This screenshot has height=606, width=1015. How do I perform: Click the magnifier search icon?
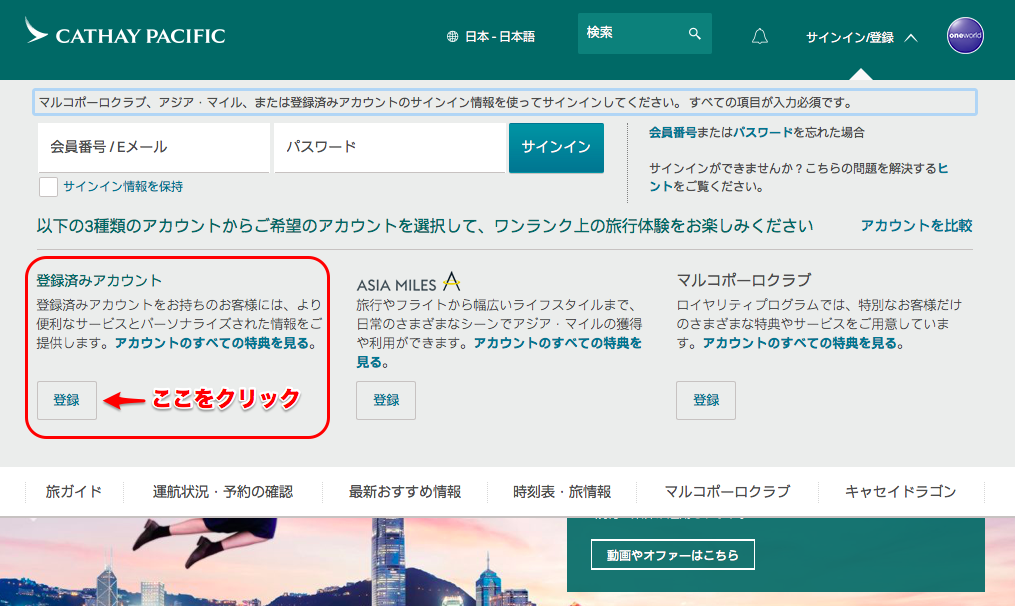coord(695,34)
